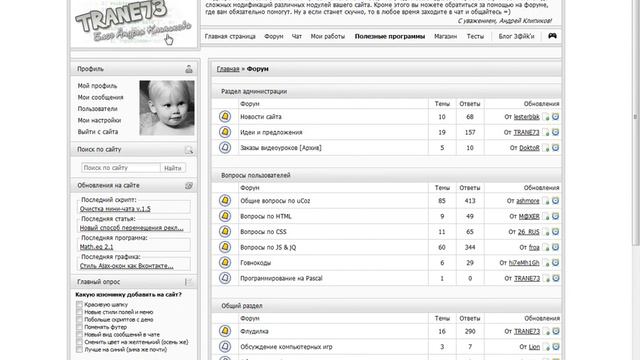The image size is (640, 360).
Task: Open the Math.eq 2.1 program link
Action: (x=96, y=247)
